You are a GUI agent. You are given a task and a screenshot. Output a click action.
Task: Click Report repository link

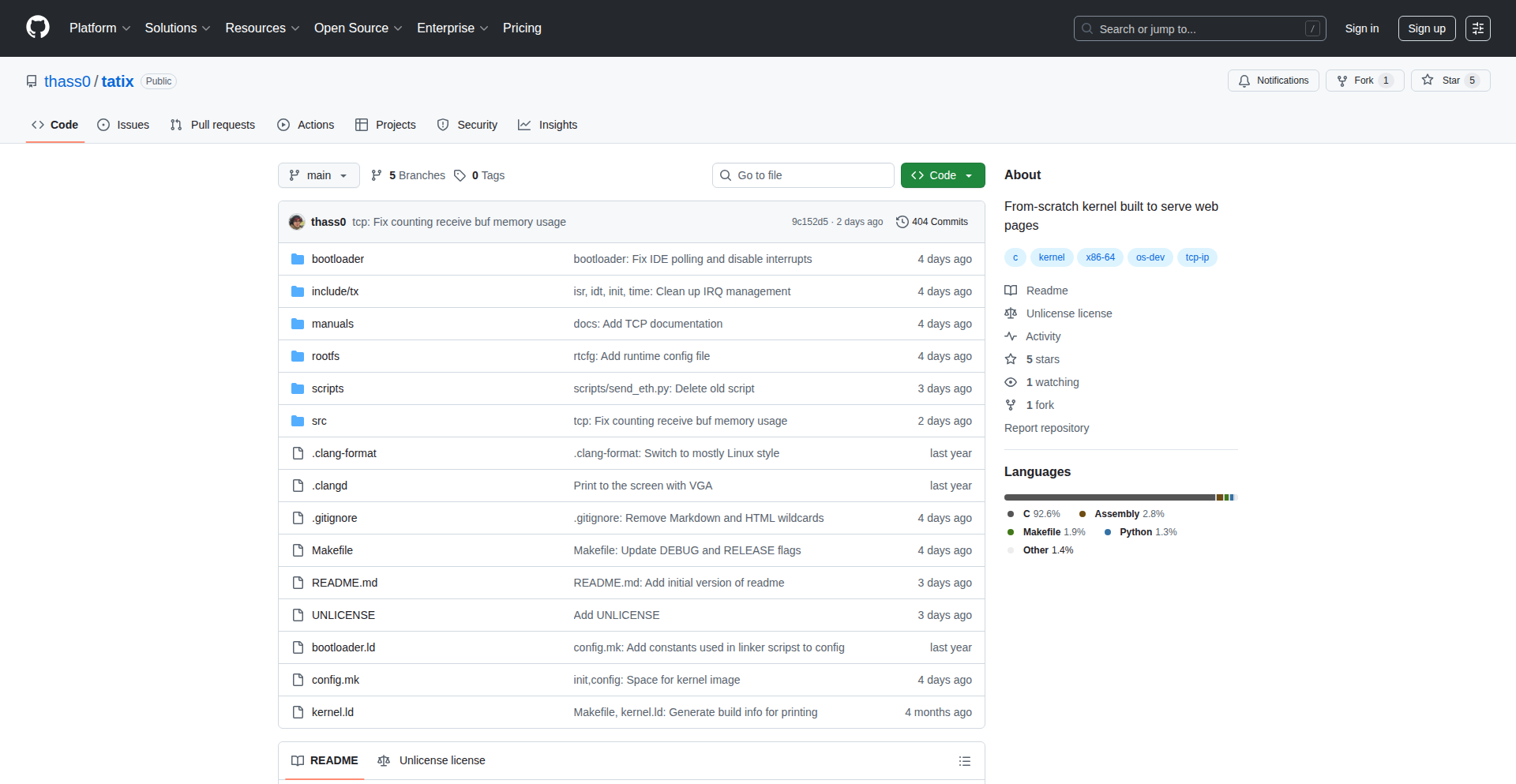(1046, 428)
